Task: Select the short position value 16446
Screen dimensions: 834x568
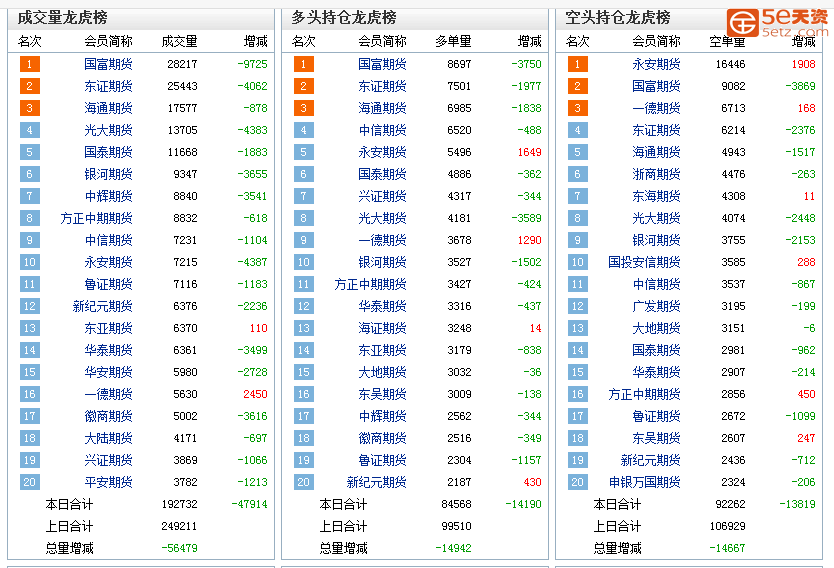Action: (x=730, y=64)
